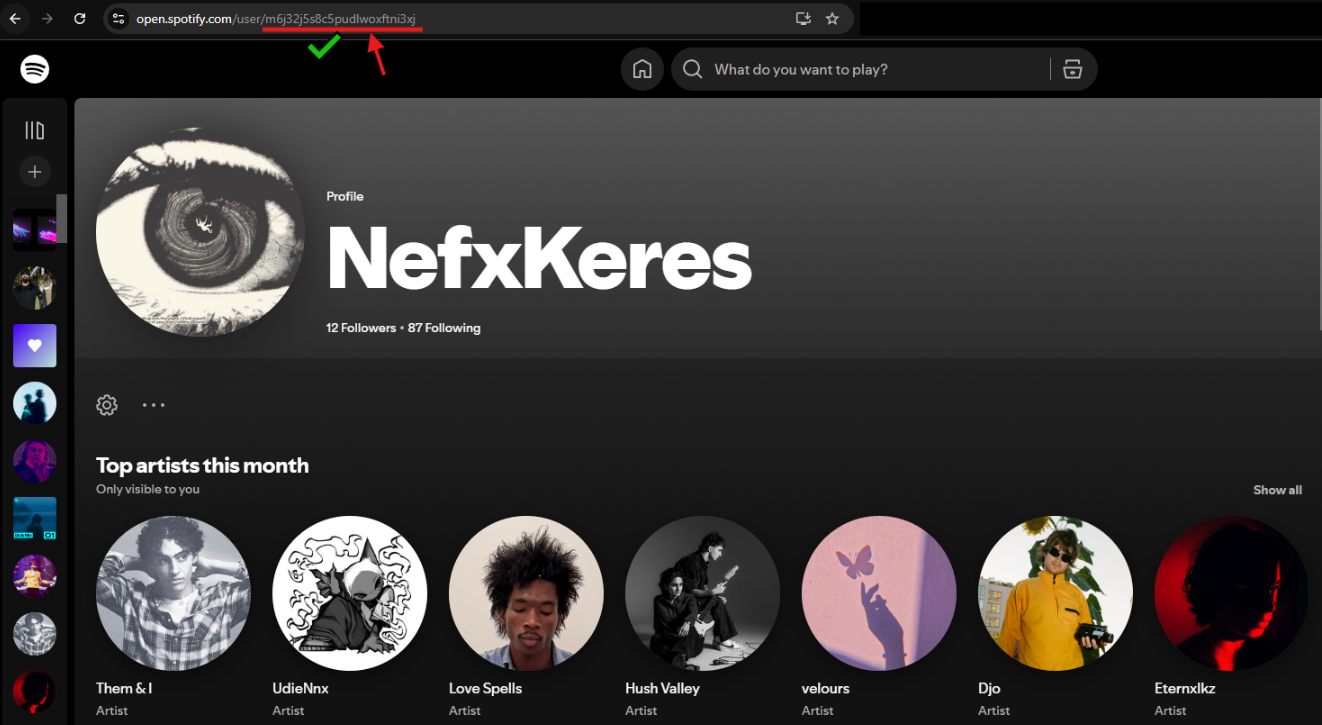Bookmark this page with the star icon
The image size is (1322, 725).
tap(832, 18)
